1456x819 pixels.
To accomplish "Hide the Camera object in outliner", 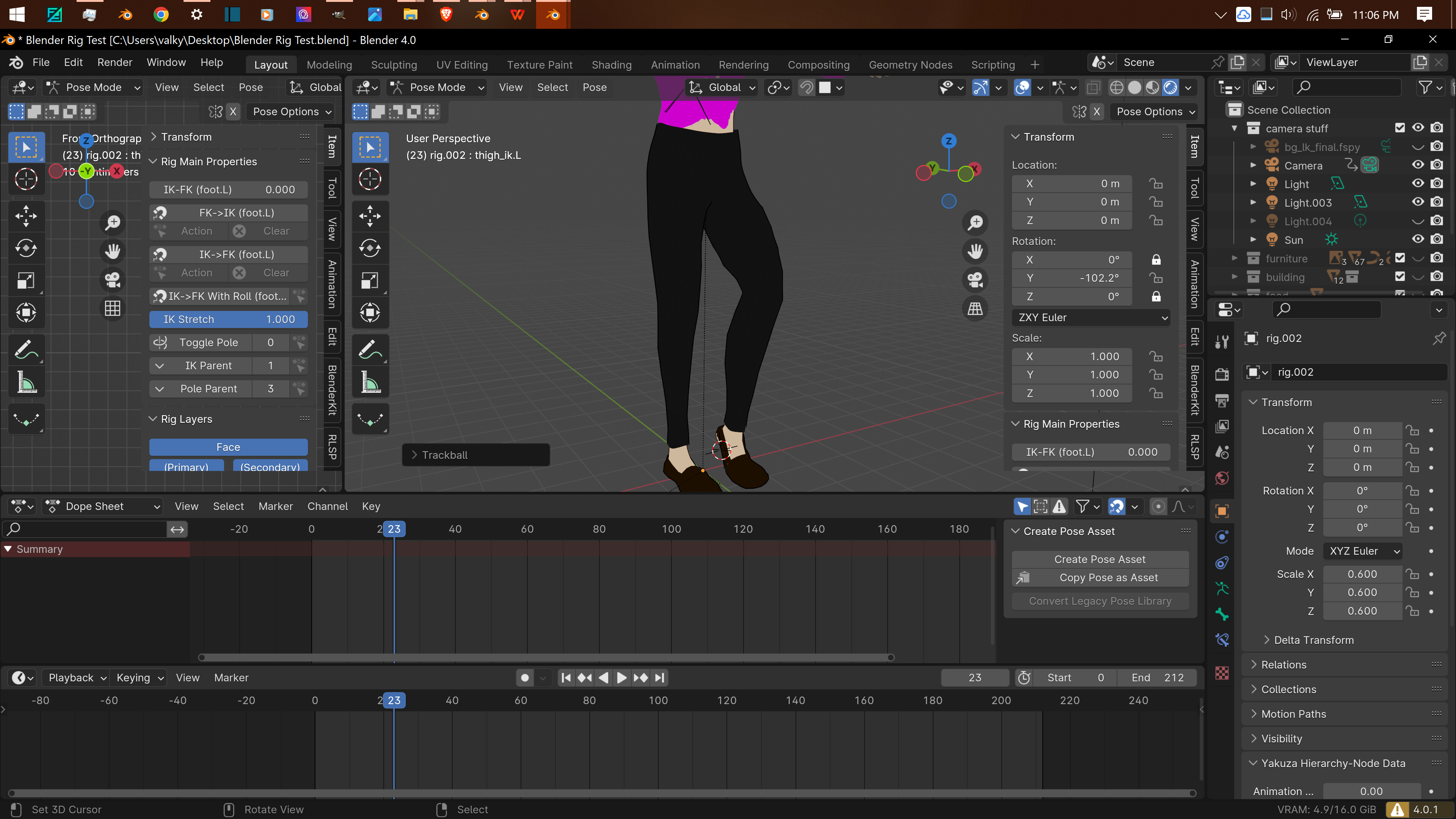I will click(x=1418, y=165).
